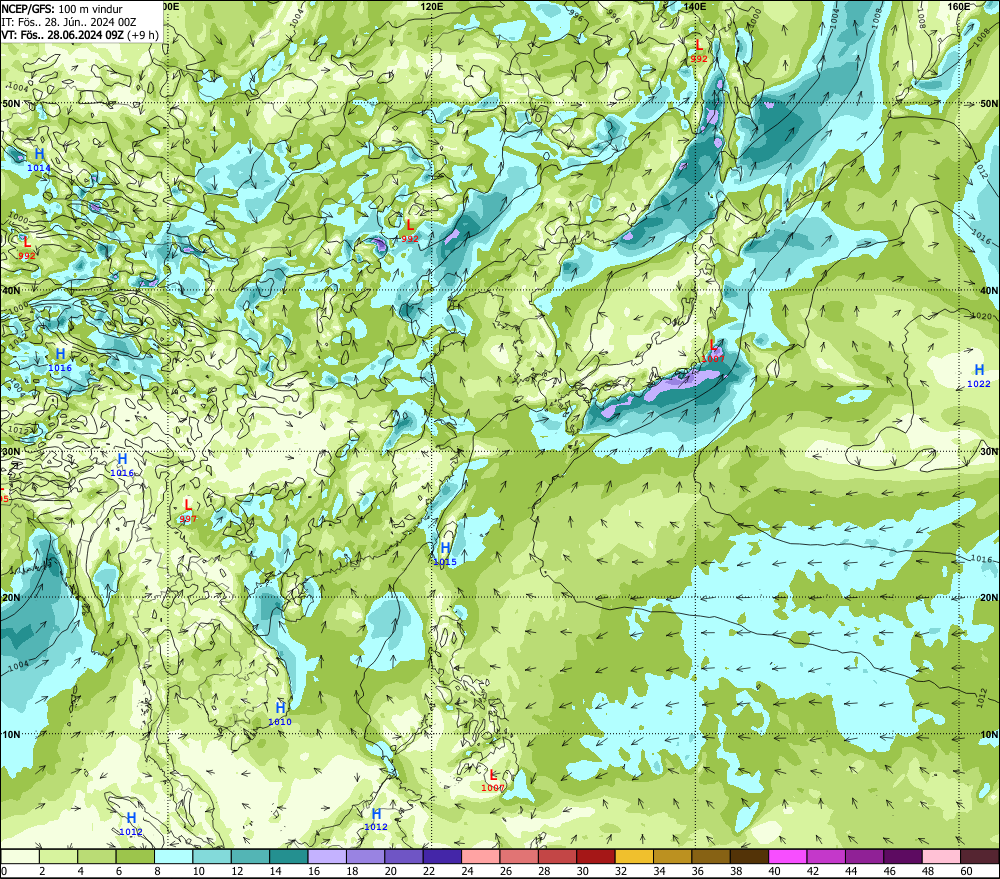Click the L 1007 marker near the Philippines
Image resolution: width=1000 pixels, height=879 pixels.
(492, 781)
